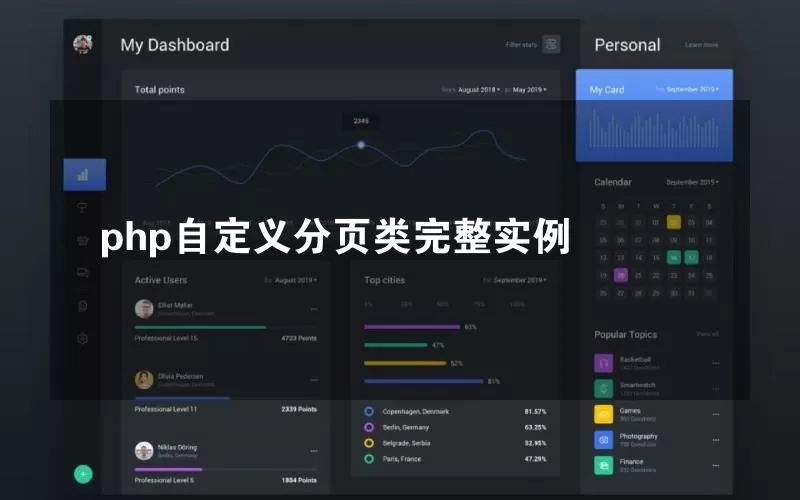Open the Calendar month dropdown
Image resolution: width=800 pixels, height=500 pixels.
click(x=692, y=182)
